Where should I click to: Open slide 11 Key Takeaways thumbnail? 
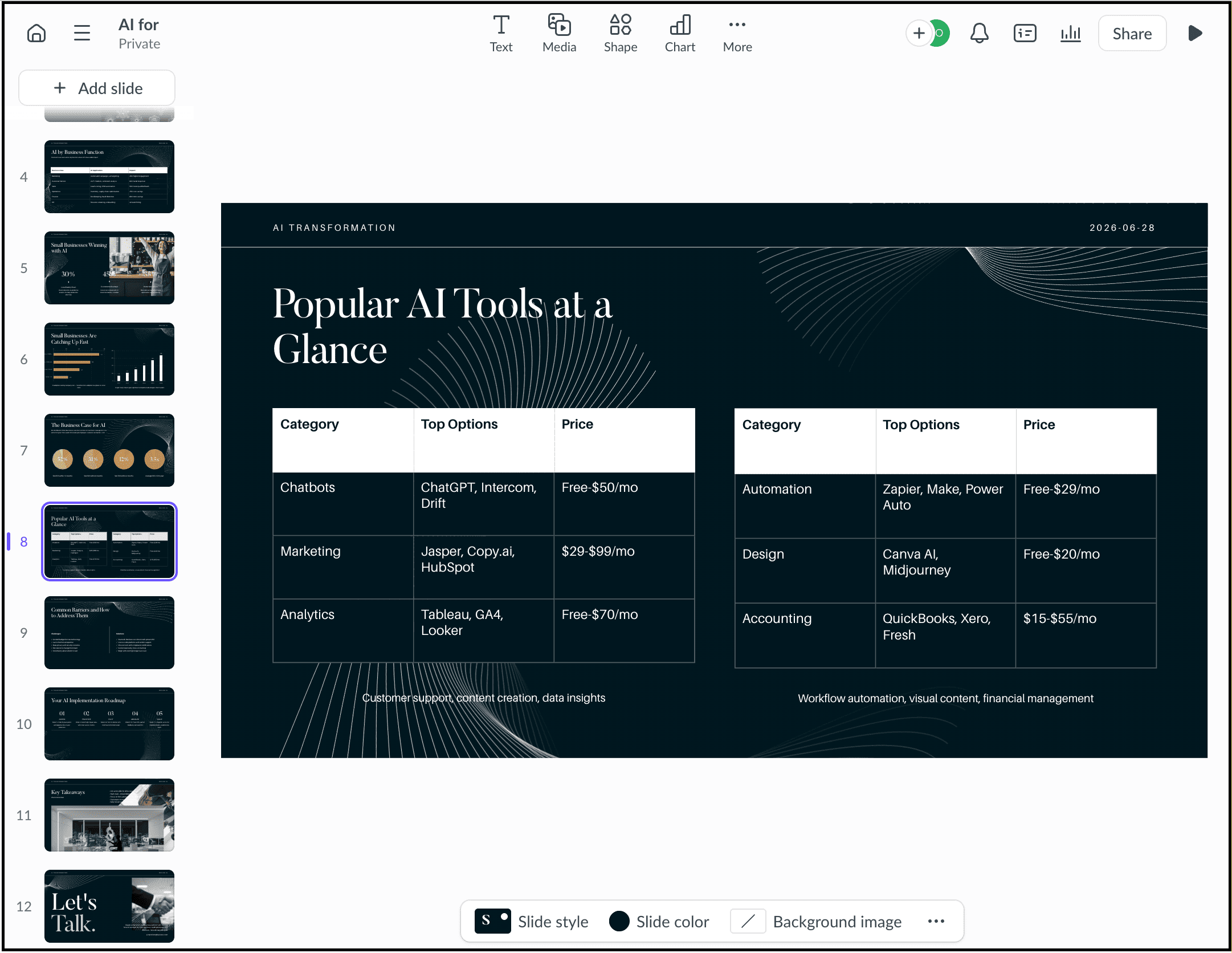click(x=109, y=815)
